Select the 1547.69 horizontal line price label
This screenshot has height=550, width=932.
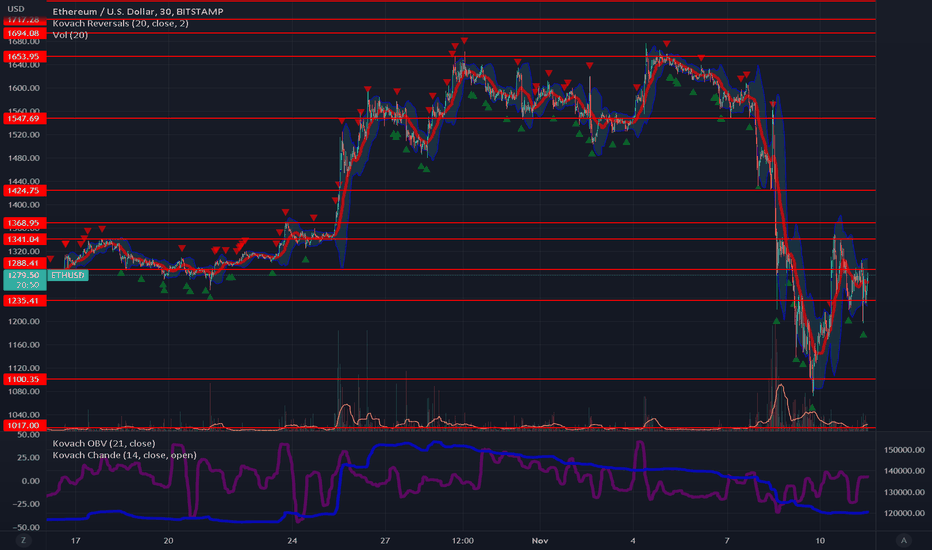[24, 118]
